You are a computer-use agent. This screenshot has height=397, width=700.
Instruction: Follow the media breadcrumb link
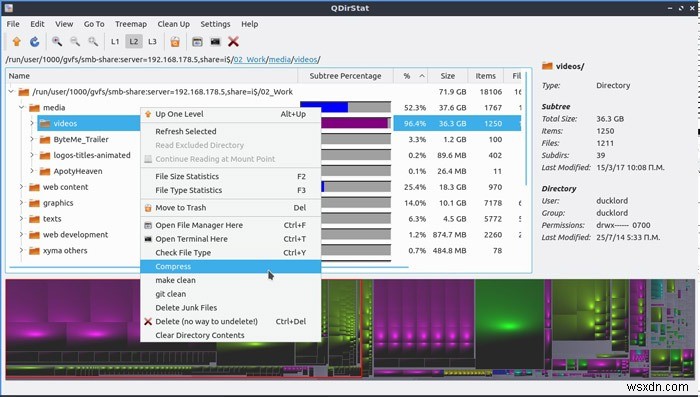point(279,59)
